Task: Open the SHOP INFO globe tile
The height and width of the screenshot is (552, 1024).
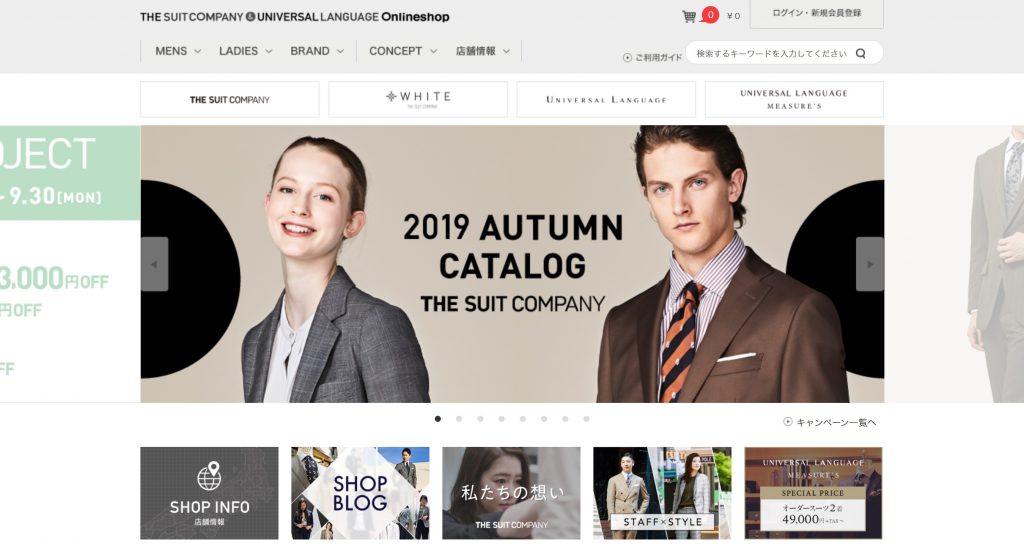Action: [x=209, y=493]
